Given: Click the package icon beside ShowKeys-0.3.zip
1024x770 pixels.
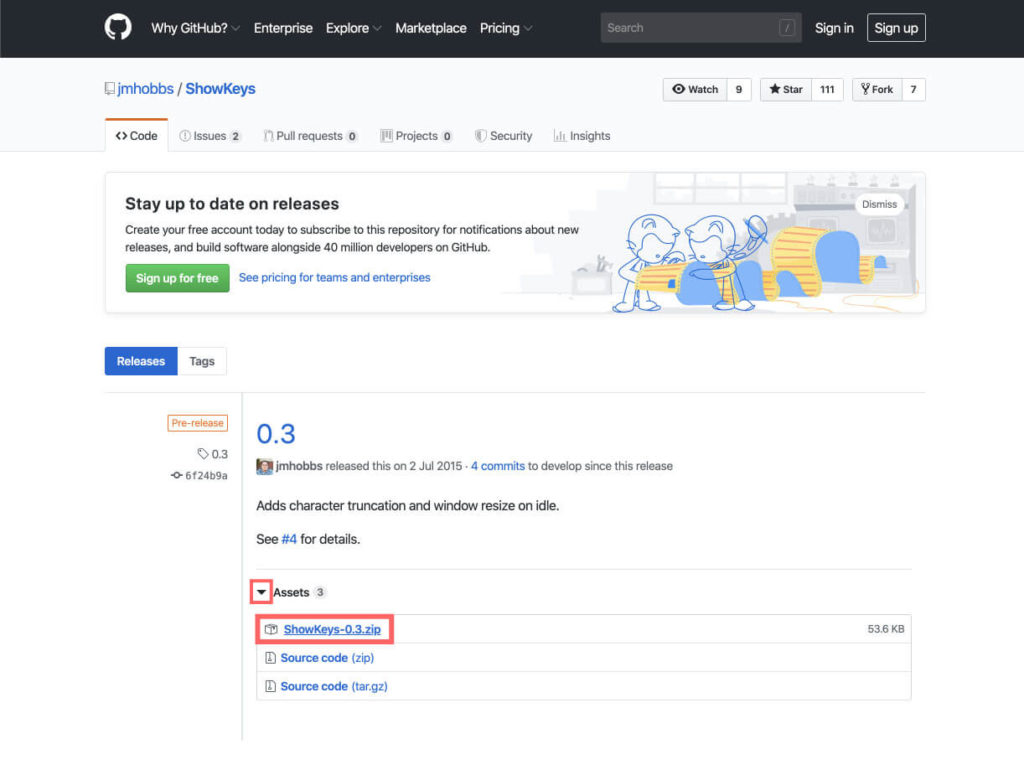Looking at the screenshot, I should tap(271, 630).
